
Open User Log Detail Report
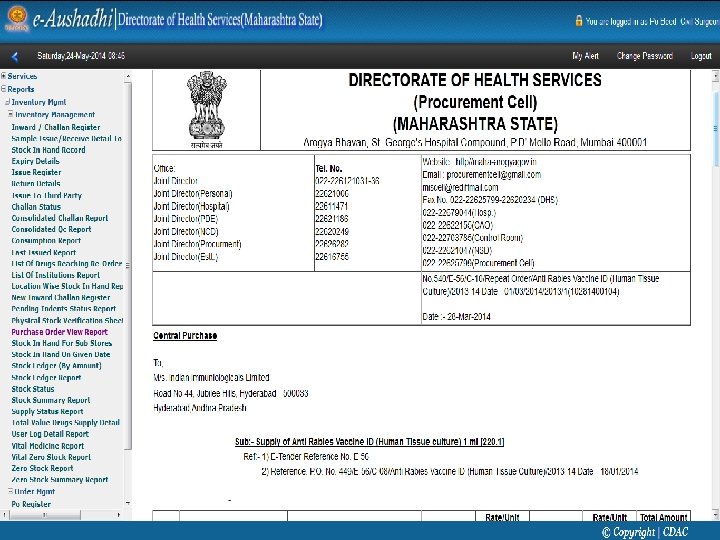tap(50, 434)
